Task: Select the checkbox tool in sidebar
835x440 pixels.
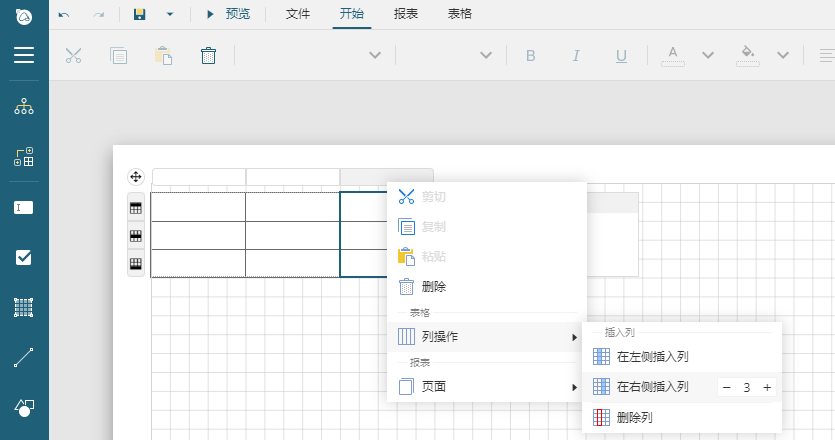Action: 23,258
